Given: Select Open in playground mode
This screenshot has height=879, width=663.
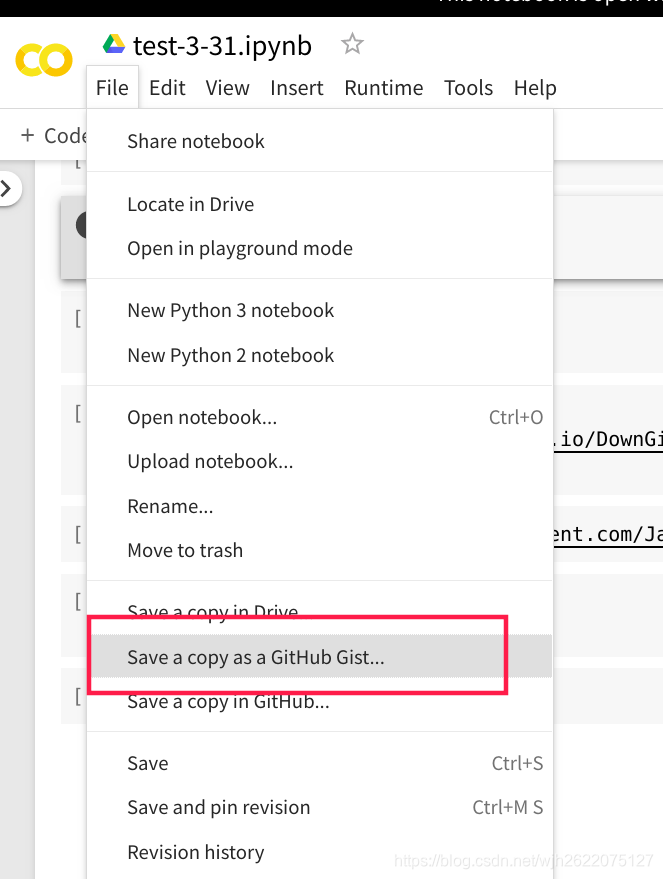Looking at the screenshot, I should [x=319, y=248].
